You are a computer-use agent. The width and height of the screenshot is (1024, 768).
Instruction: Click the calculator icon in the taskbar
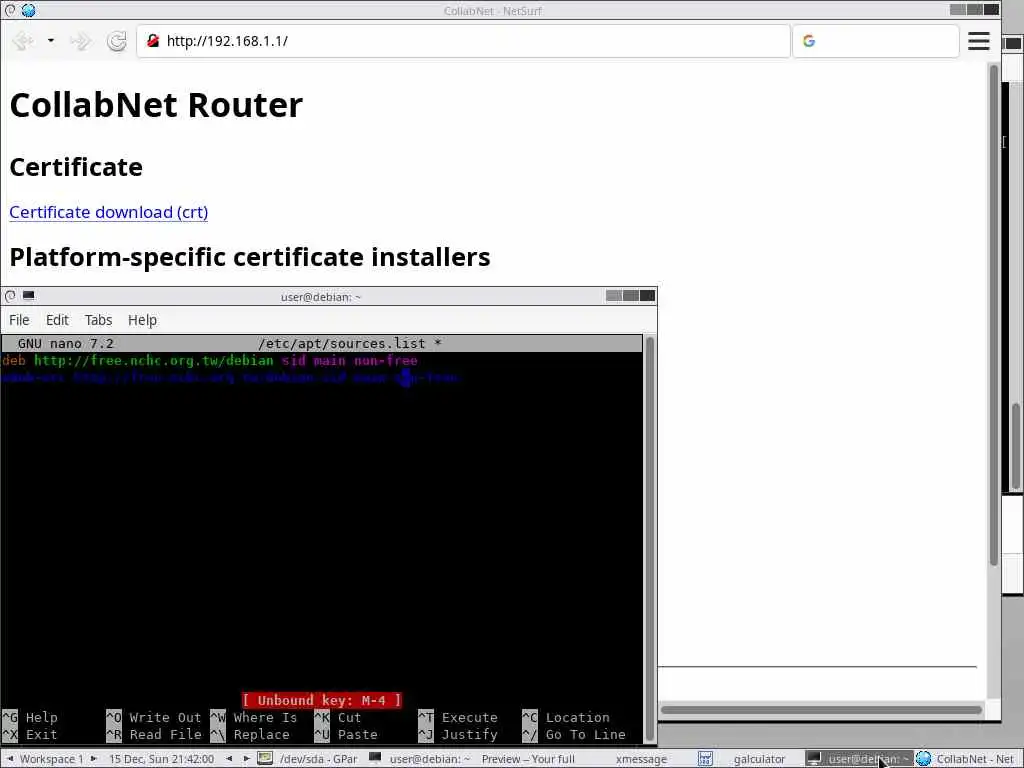[x=705, y=759]
